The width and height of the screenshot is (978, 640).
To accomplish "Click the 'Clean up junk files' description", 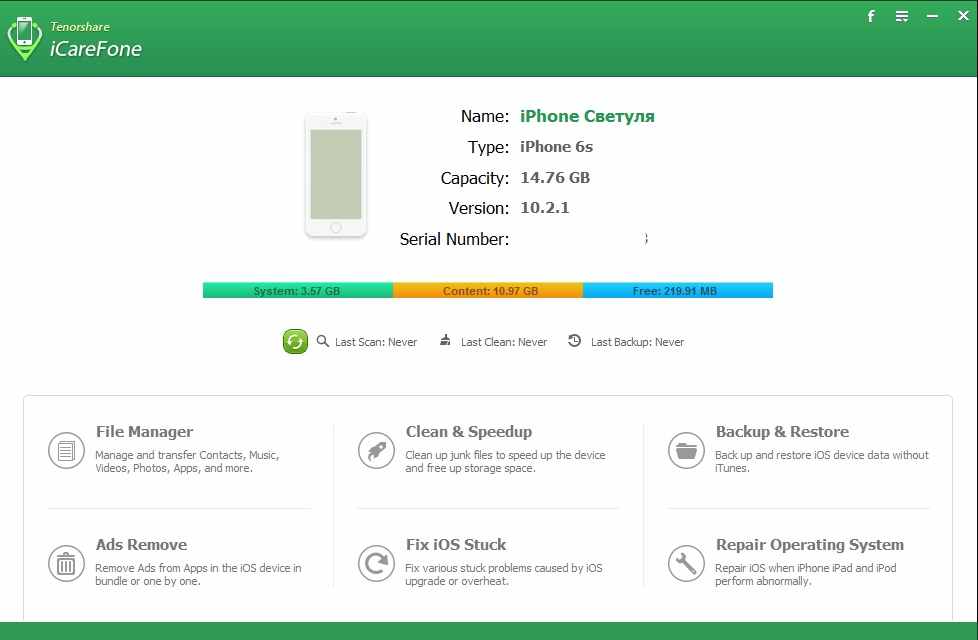I will click(x=505, y=462).
